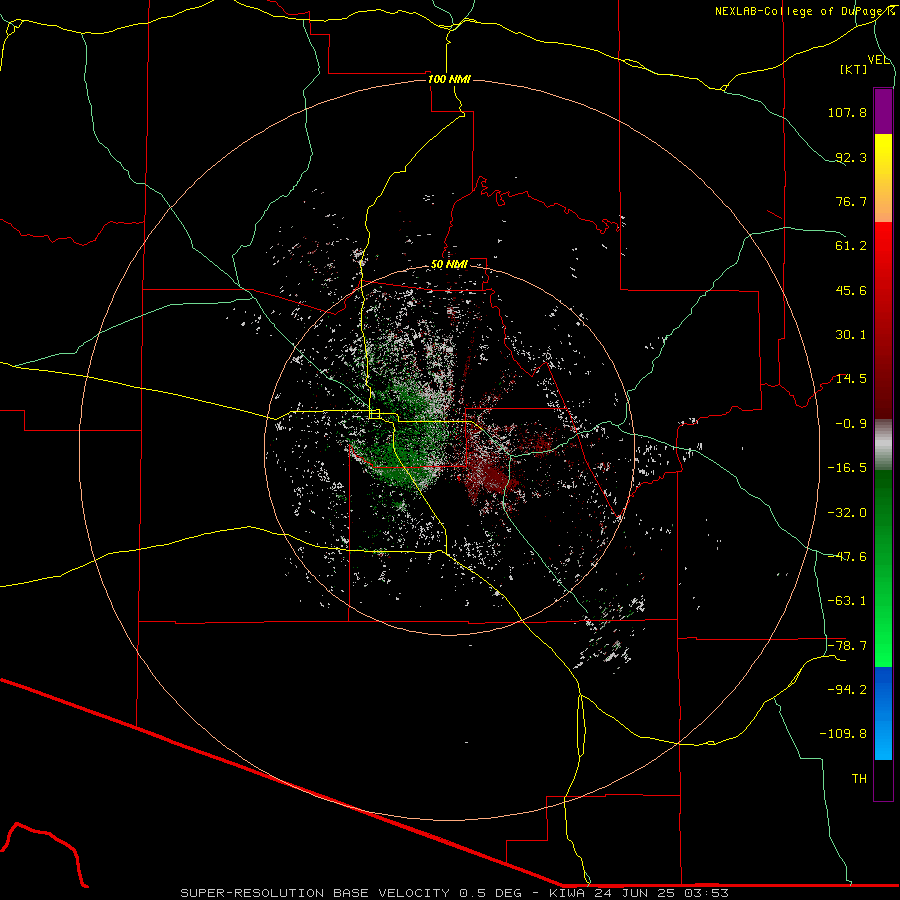This screenshot has height=900, width=900.
Task: Click the -78.7 velocity scale value
Action: 847,646
